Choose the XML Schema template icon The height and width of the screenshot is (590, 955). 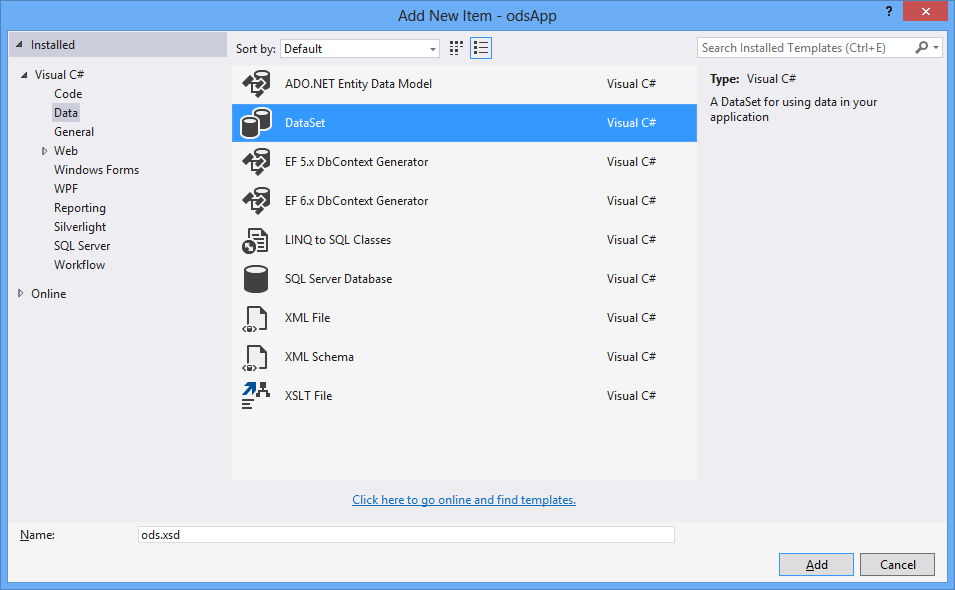(x=256, y=357)
